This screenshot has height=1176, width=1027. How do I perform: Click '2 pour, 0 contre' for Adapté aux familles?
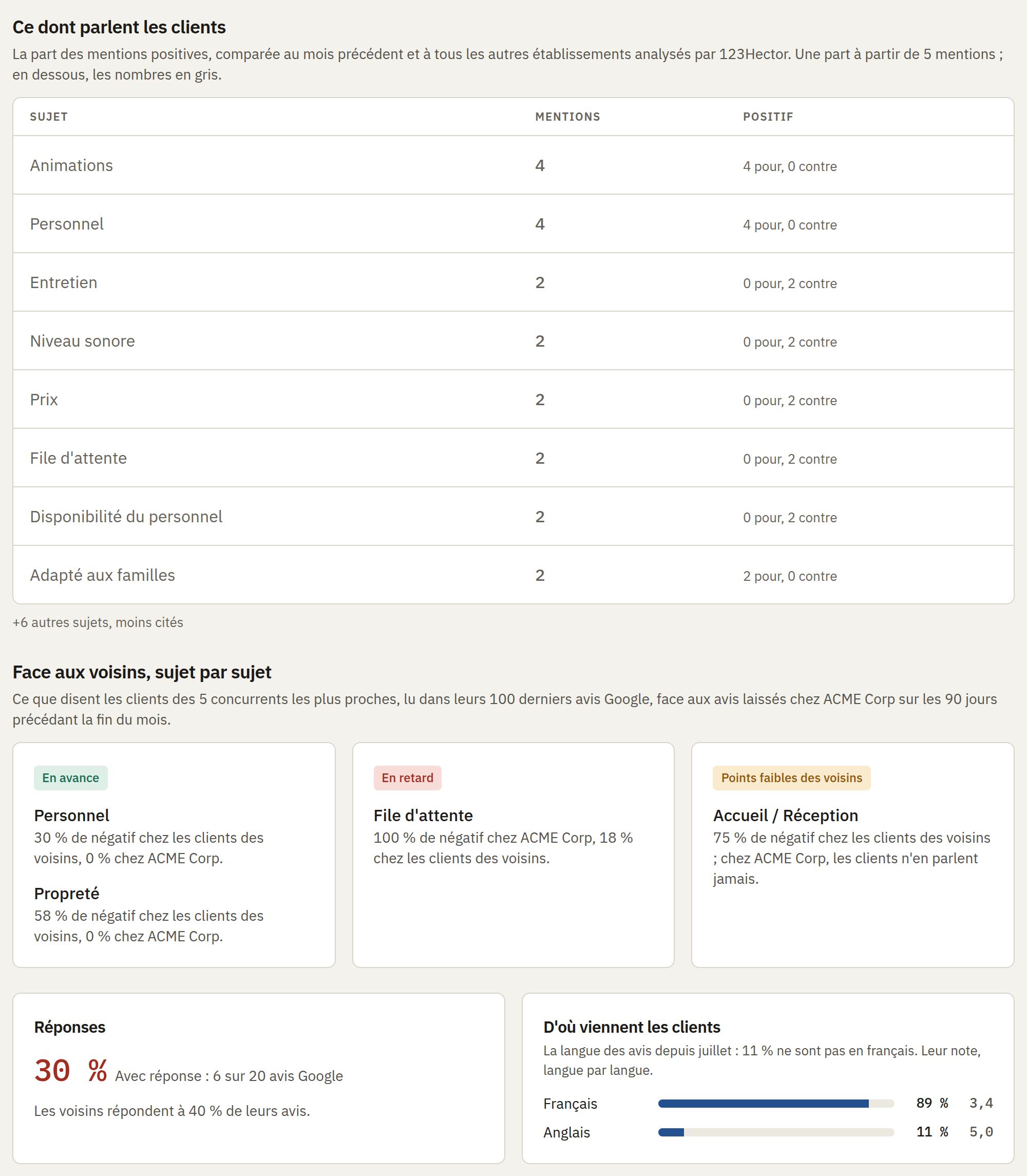[790, 576]
